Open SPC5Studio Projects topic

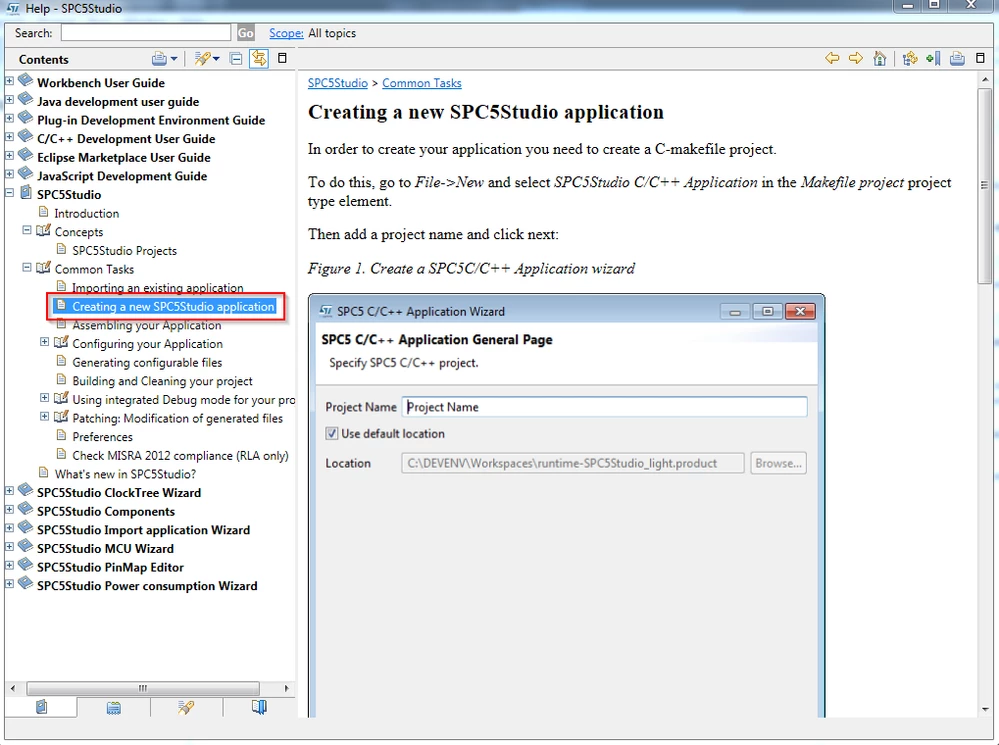pyautogui.click(x=124, y=250)
